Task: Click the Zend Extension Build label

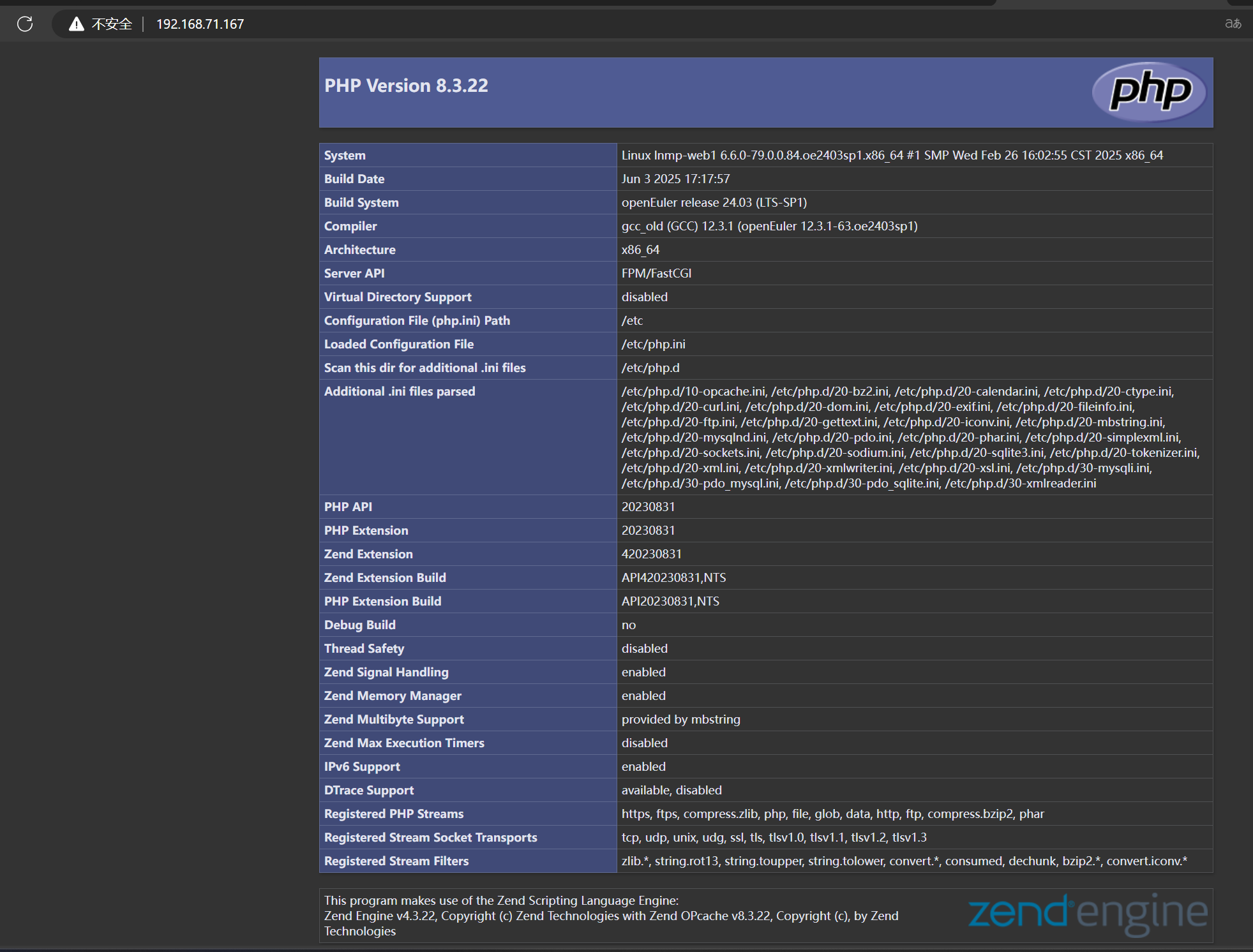Action: pyautogui.click(x=385, y=577)
